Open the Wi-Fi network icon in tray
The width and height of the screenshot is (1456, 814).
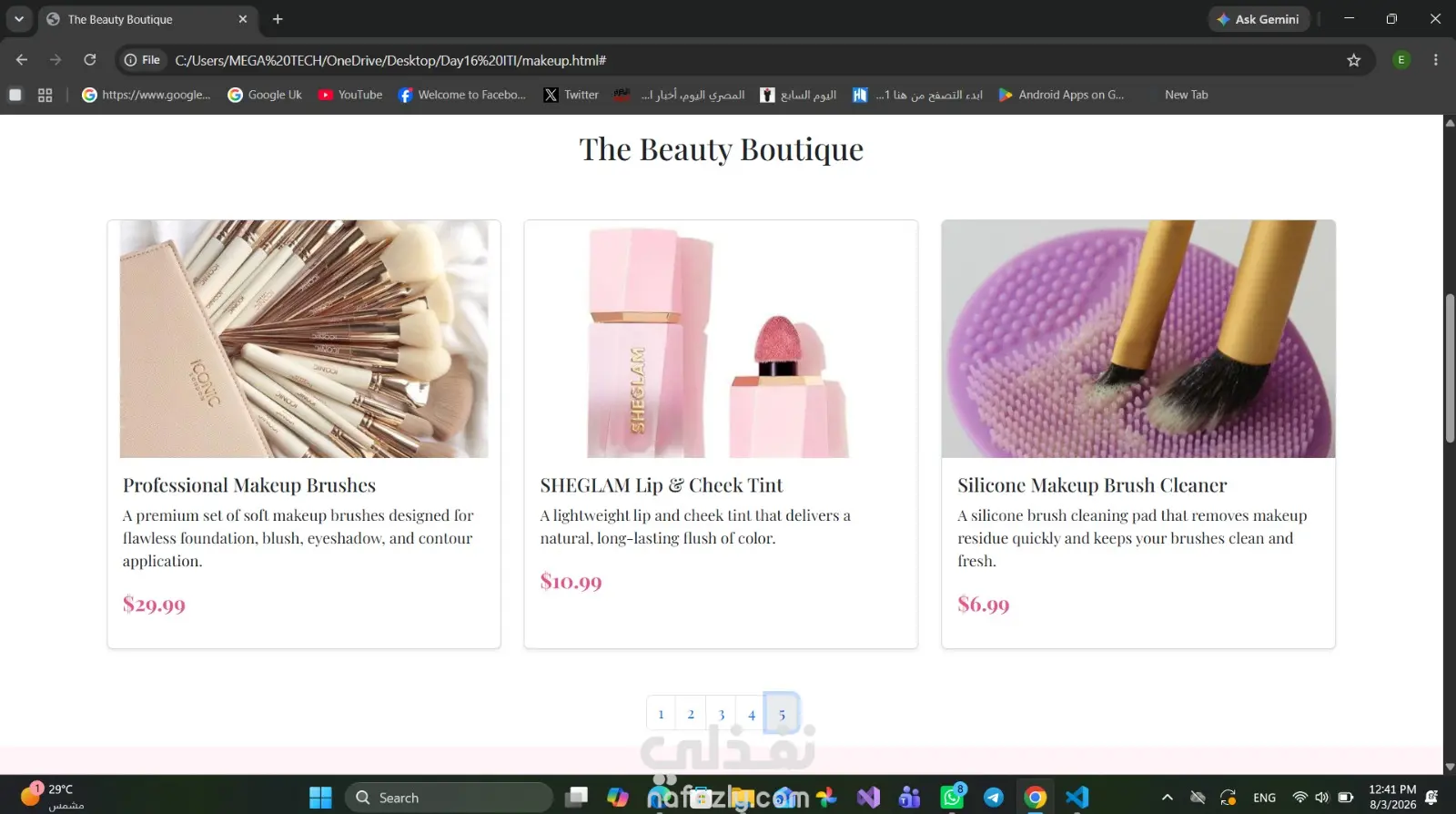click(1299, 798)
